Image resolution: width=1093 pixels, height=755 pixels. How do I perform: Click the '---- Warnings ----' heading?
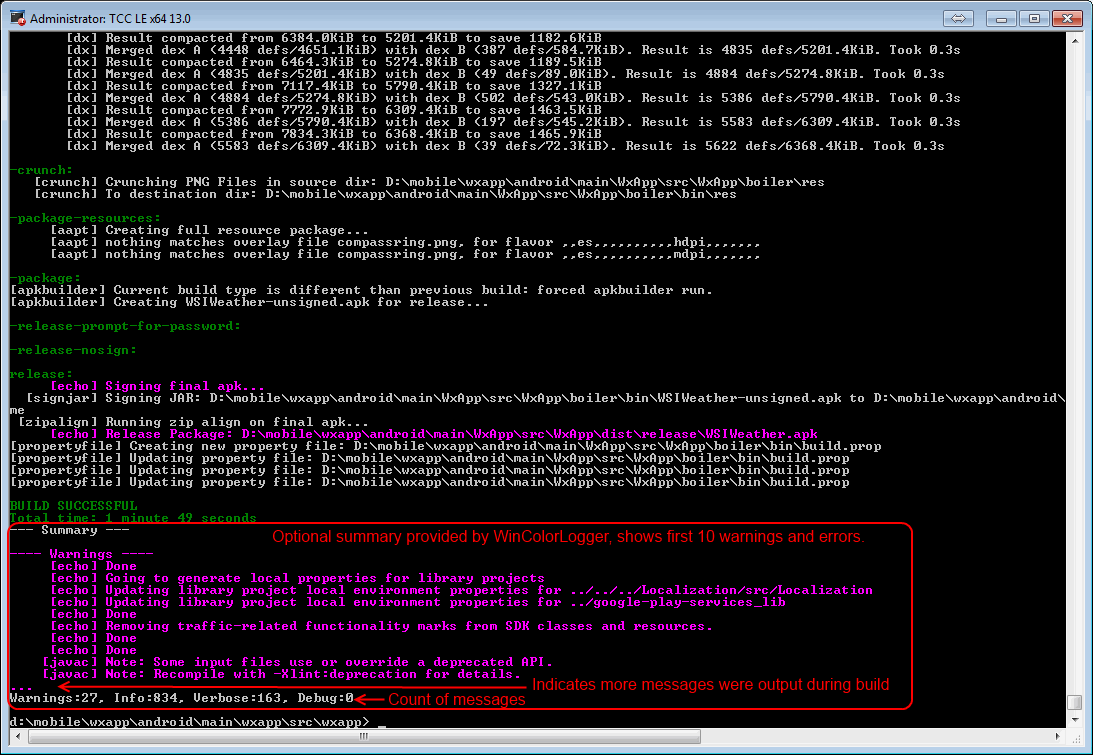[x=81, y=554]
